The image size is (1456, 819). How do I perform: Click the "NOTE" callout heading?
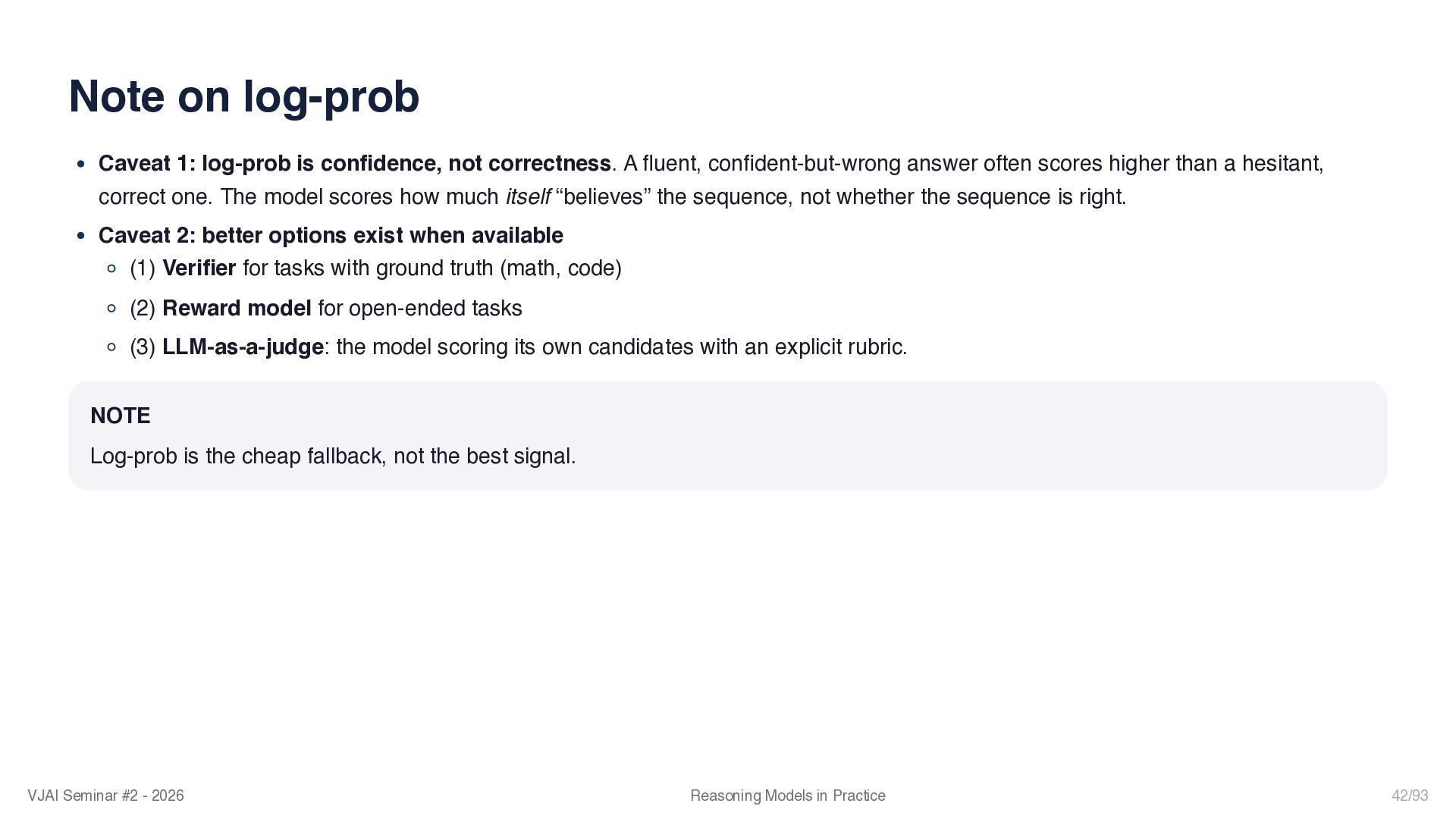point(120,416)
